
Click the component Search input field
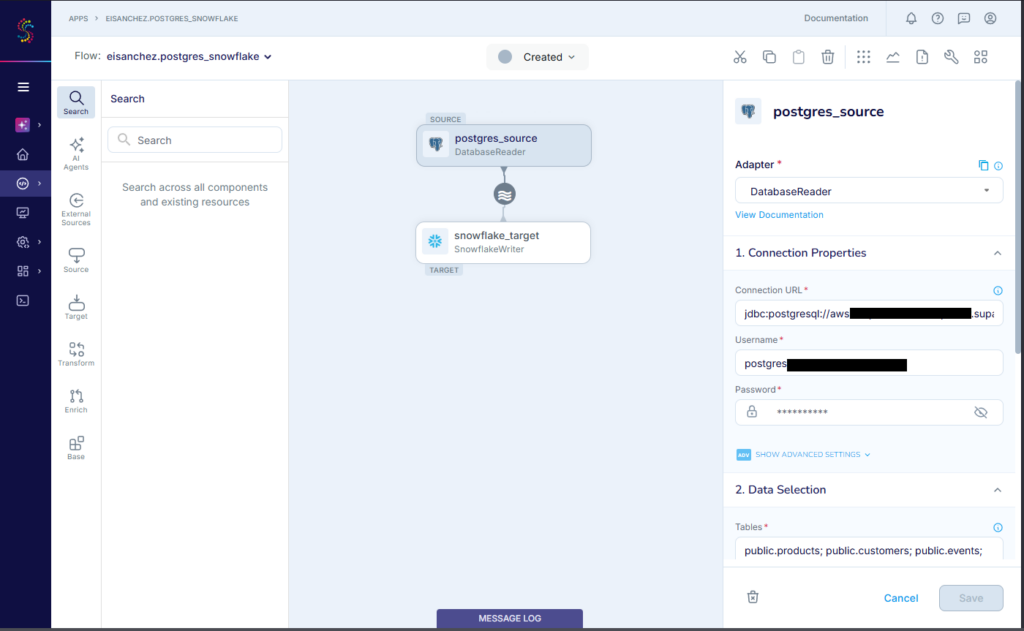point(195,140)
